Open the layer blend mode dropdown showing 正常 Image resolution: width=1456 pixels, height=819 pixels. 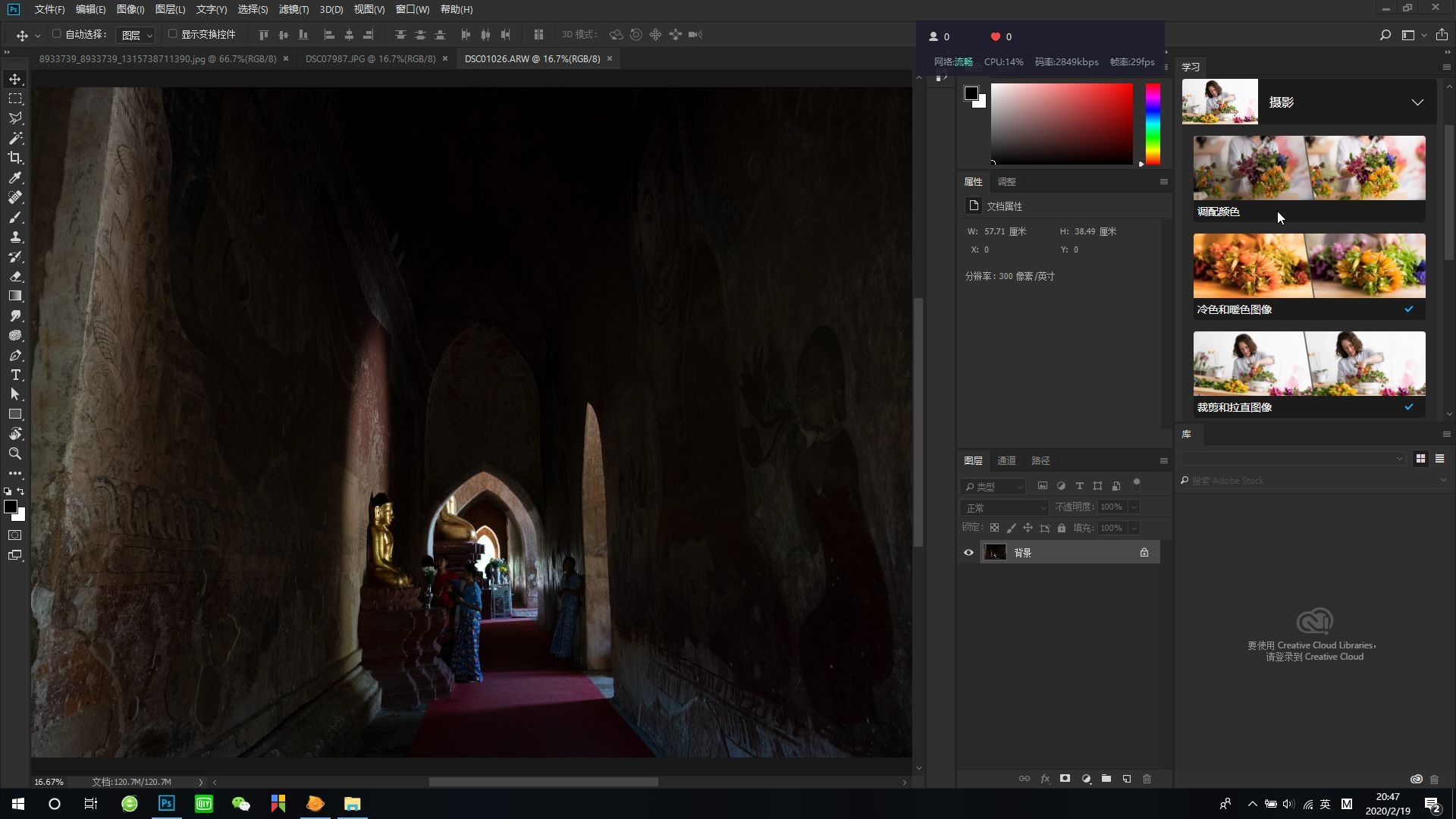coord(1004,507)
